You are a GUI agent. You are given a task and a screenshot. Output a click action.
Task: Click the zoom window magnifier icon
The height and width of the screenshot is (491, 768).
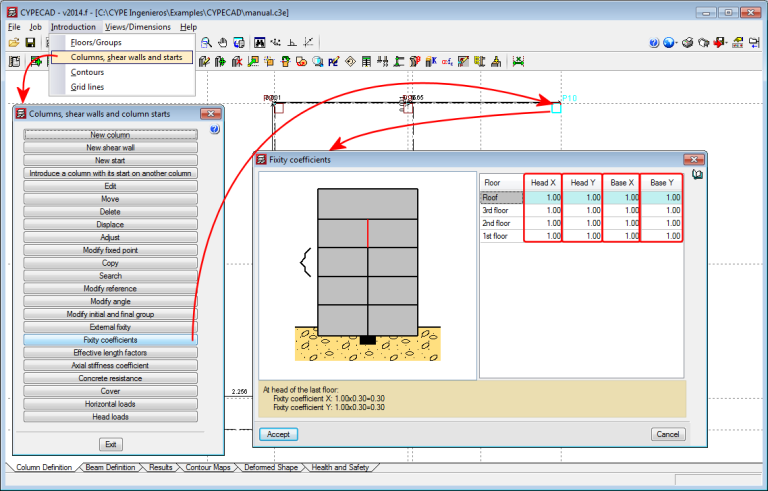click(x=206, y=43)
